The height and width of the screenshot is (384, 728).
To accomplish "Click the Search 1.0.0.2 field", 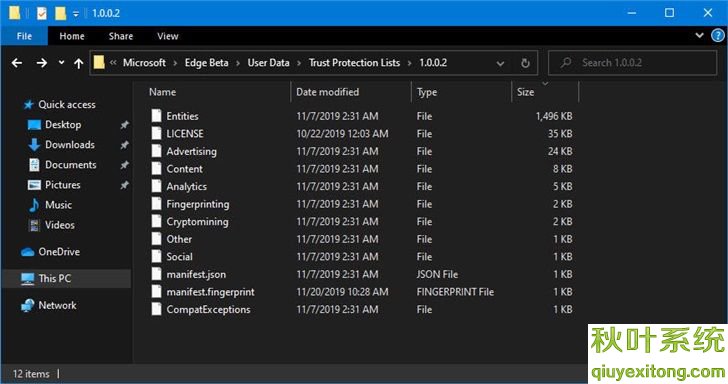I will tap(632, 63).
